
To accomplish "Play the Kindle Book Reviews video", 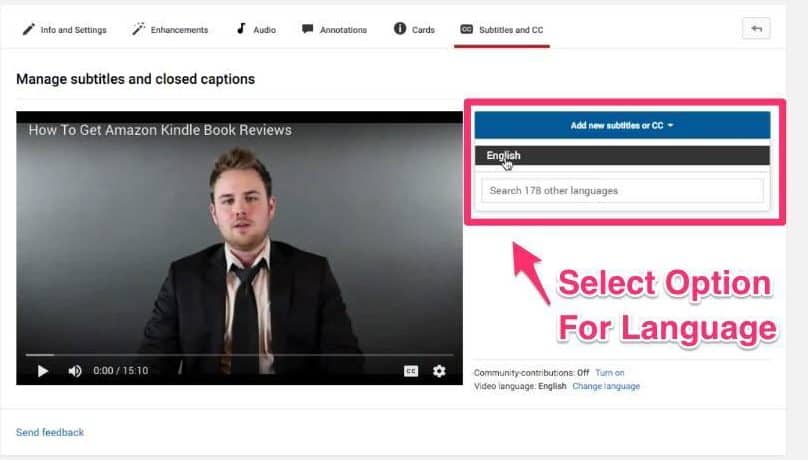I will pos(43,371).
